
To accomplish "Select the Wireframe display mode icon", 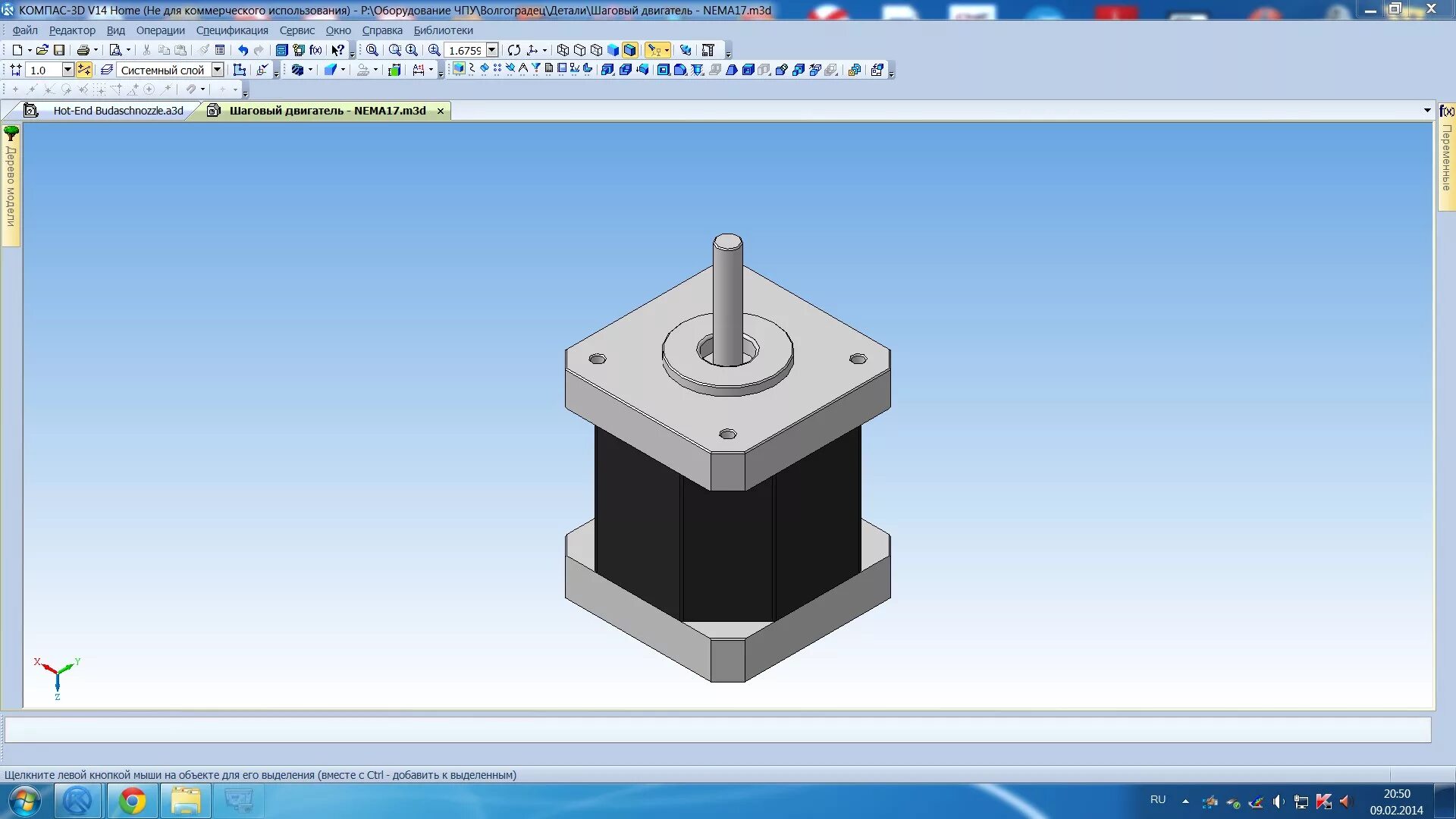I will click(x=563, y=50).
